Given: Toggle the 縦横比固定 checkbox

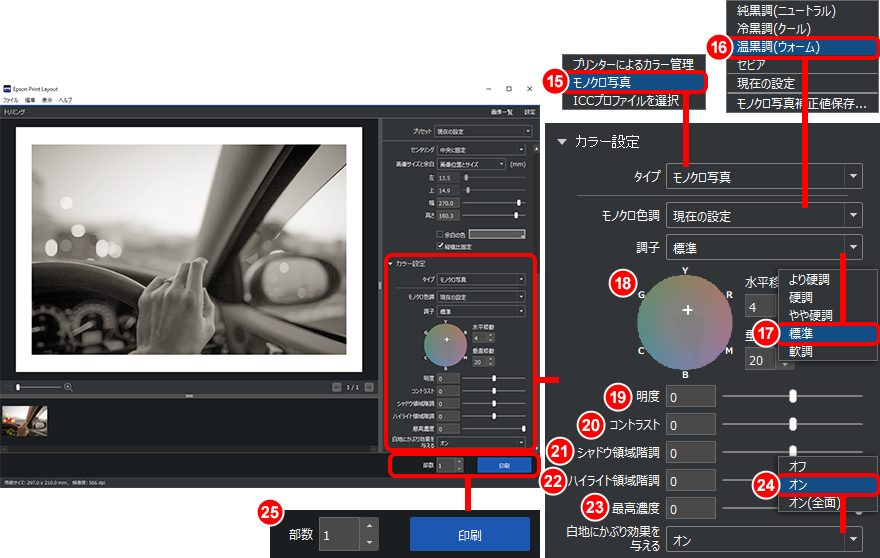Looking at the screenshot, I should [x=439, y=244].
